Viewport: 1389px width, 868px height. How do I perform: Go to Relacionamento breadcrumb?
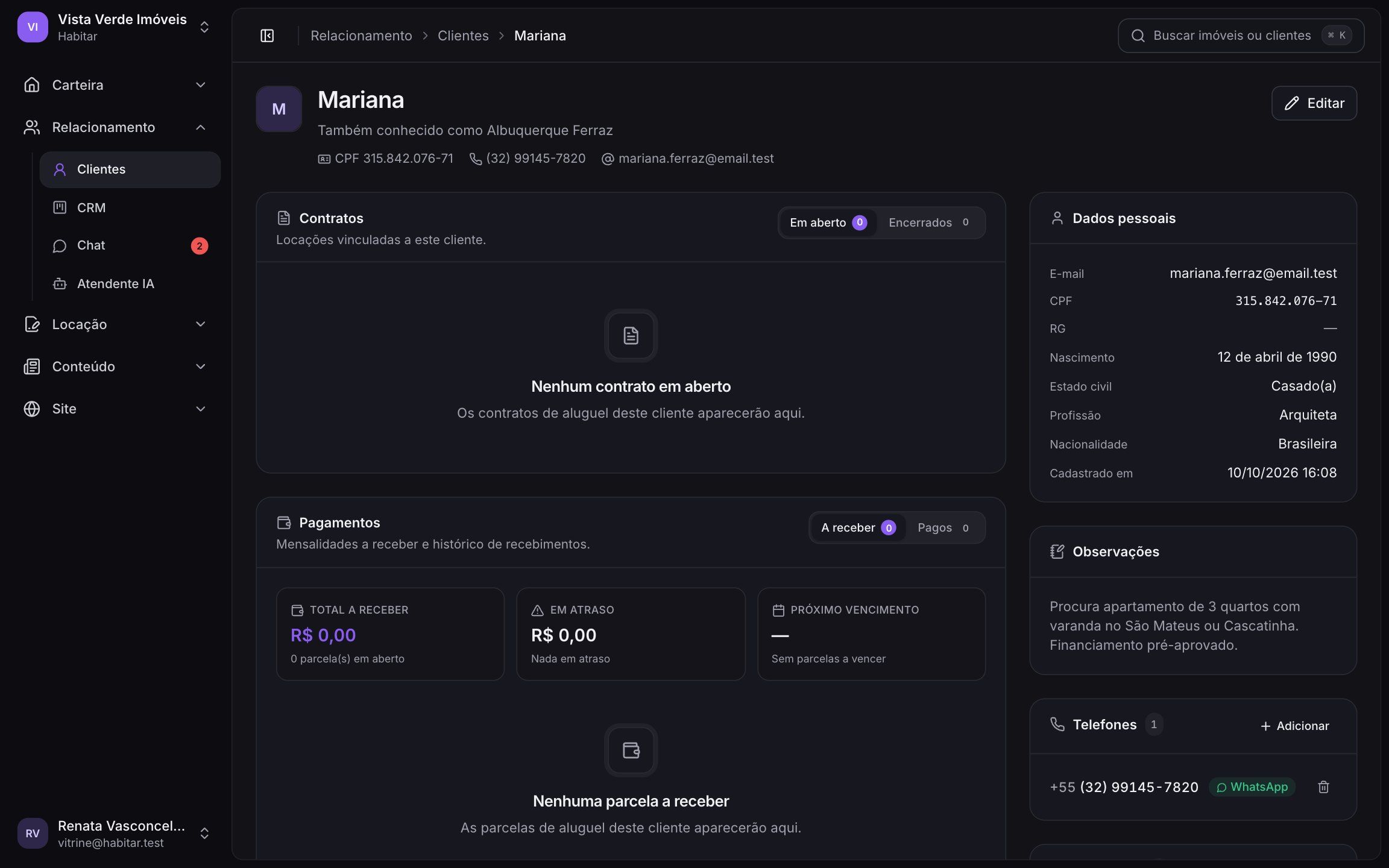coord(361,36)
